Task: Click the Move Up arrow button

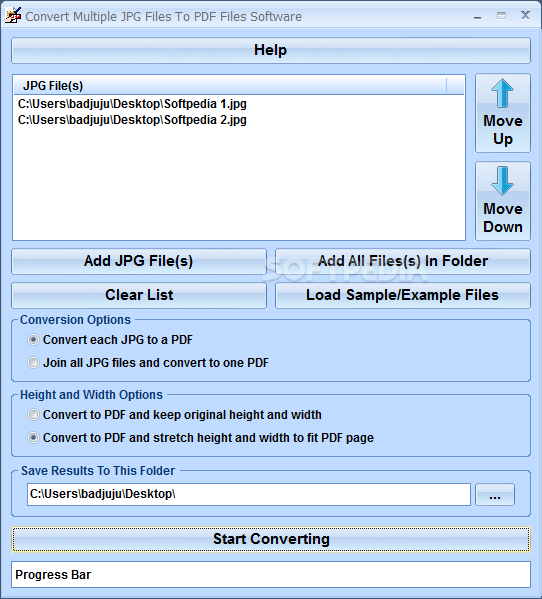Action: pos(503,113)
